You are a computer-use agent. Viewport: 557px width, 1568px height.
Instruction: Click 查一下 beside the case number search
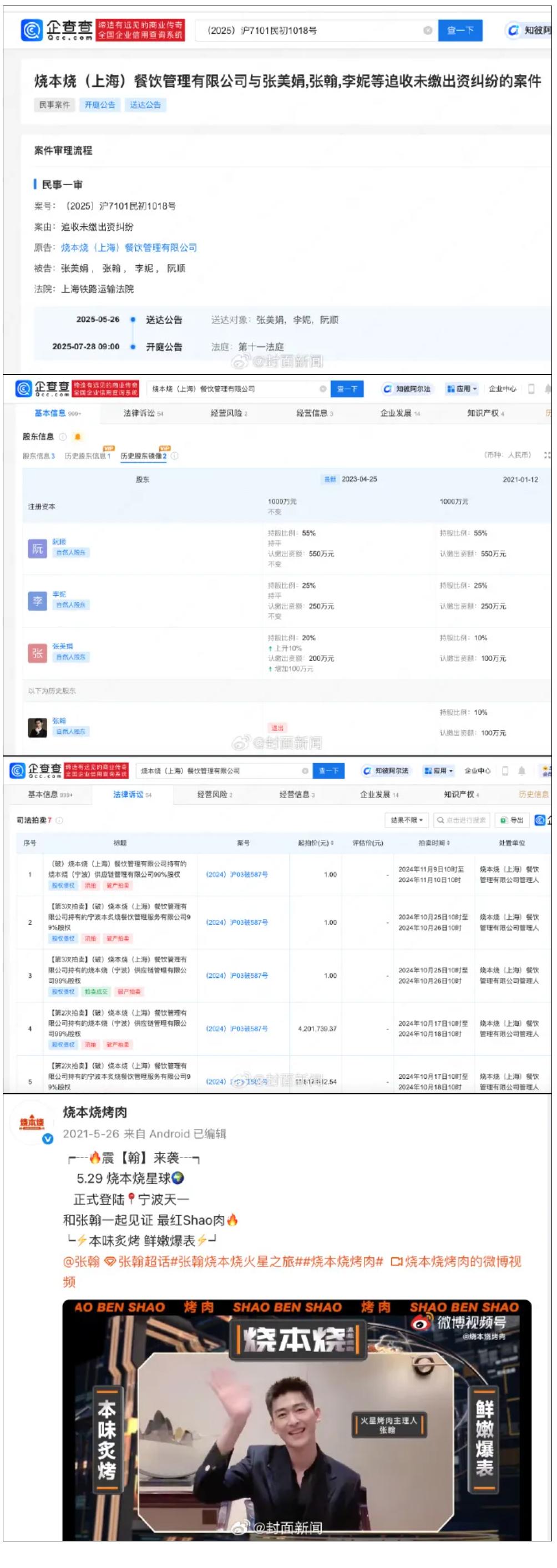(x=460, y=31)
